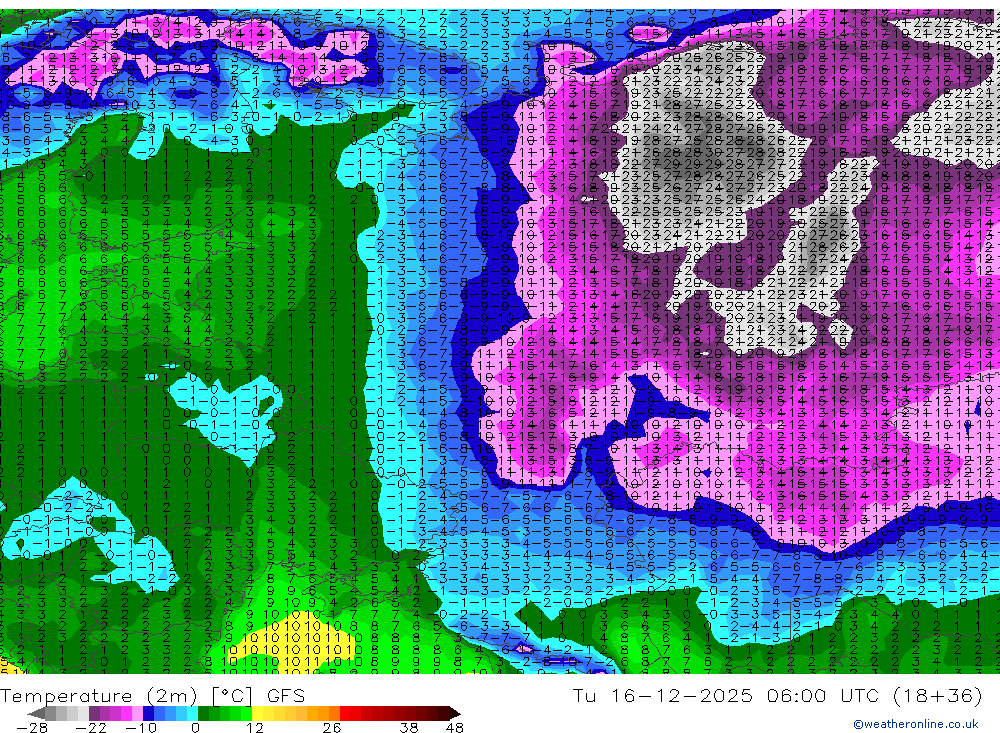Viewport: 1000px width, 733px height.
Task: Click the 12 label on the color scale
Action: (254, 727)
